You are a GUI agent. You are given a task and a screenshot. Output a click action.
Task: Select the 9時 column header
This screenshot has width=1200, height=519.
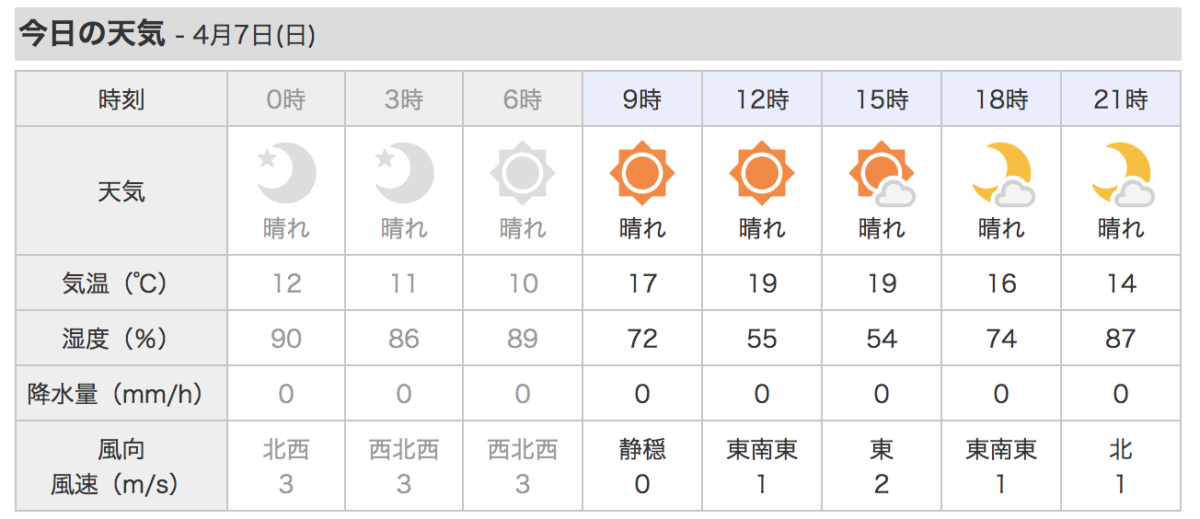[642, 100]
